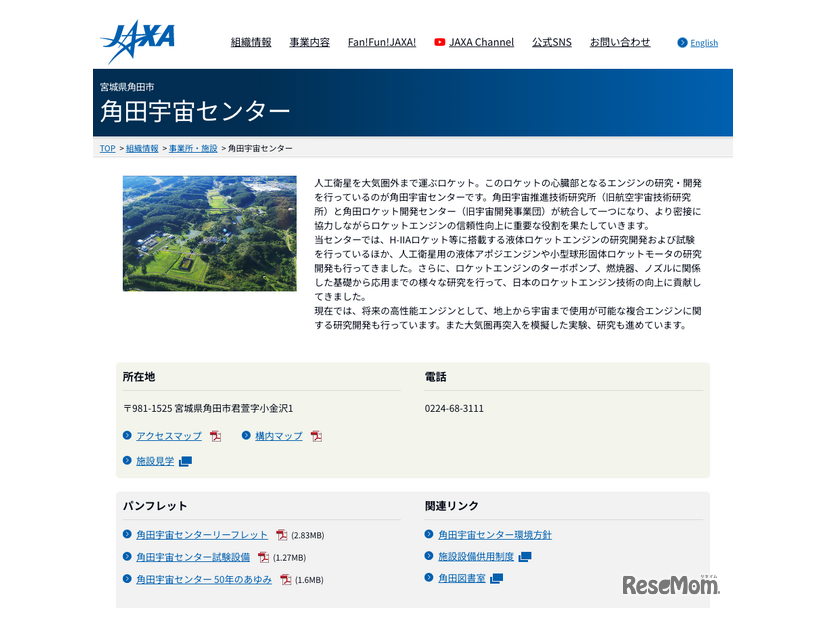Viewport: 826px width, 620px height.
Task: Click arrow bullet before 50年のあゆみ
Action: pos(127,578)
